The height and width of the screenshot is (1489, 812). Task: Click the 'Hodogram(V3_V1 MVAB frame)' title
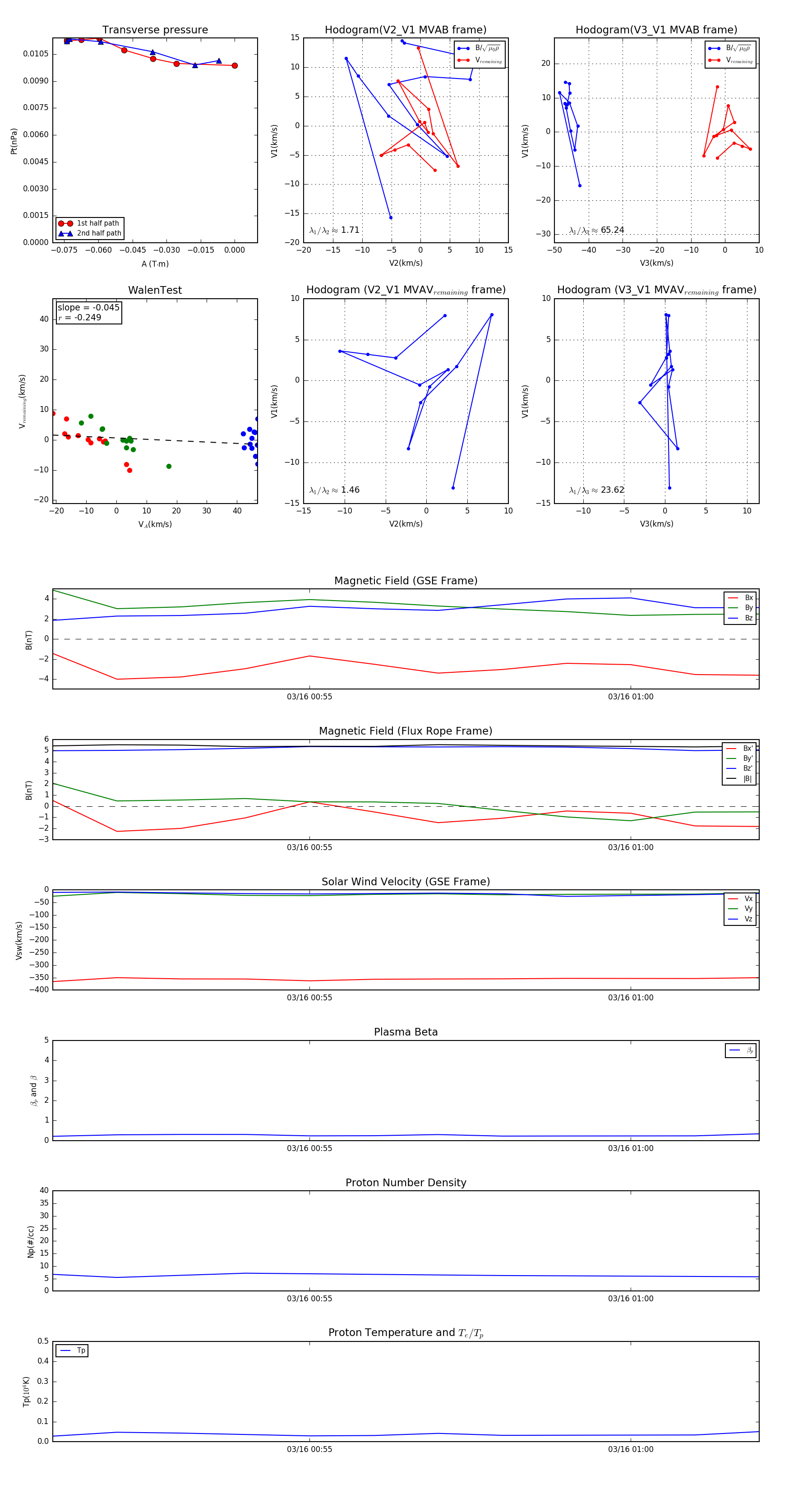[x=656, y=30]
